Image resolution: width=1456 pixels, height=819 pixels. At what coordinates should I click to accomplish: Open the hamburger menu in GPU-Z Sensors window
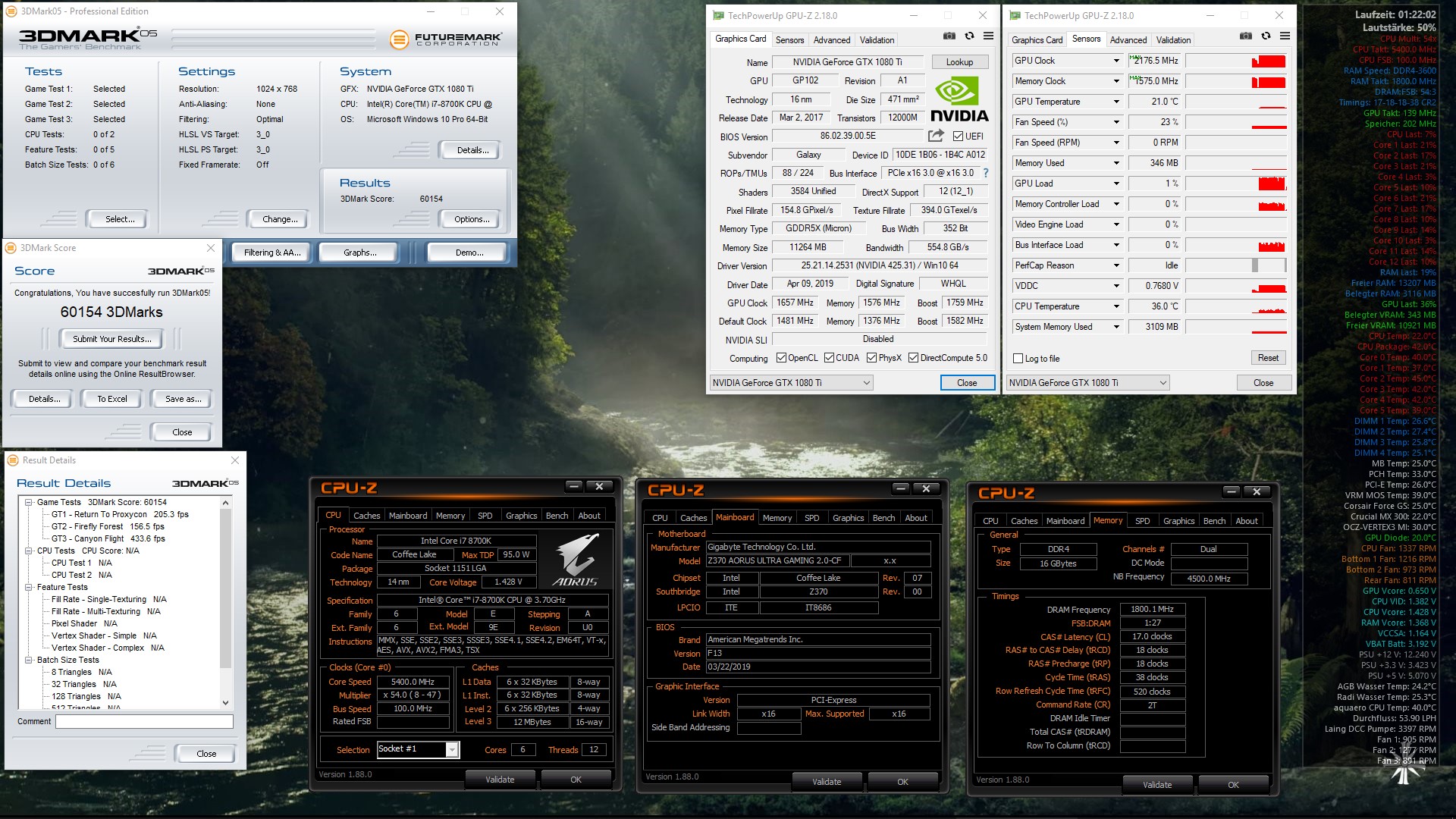pyautogui.click(x=1285, y=36)
